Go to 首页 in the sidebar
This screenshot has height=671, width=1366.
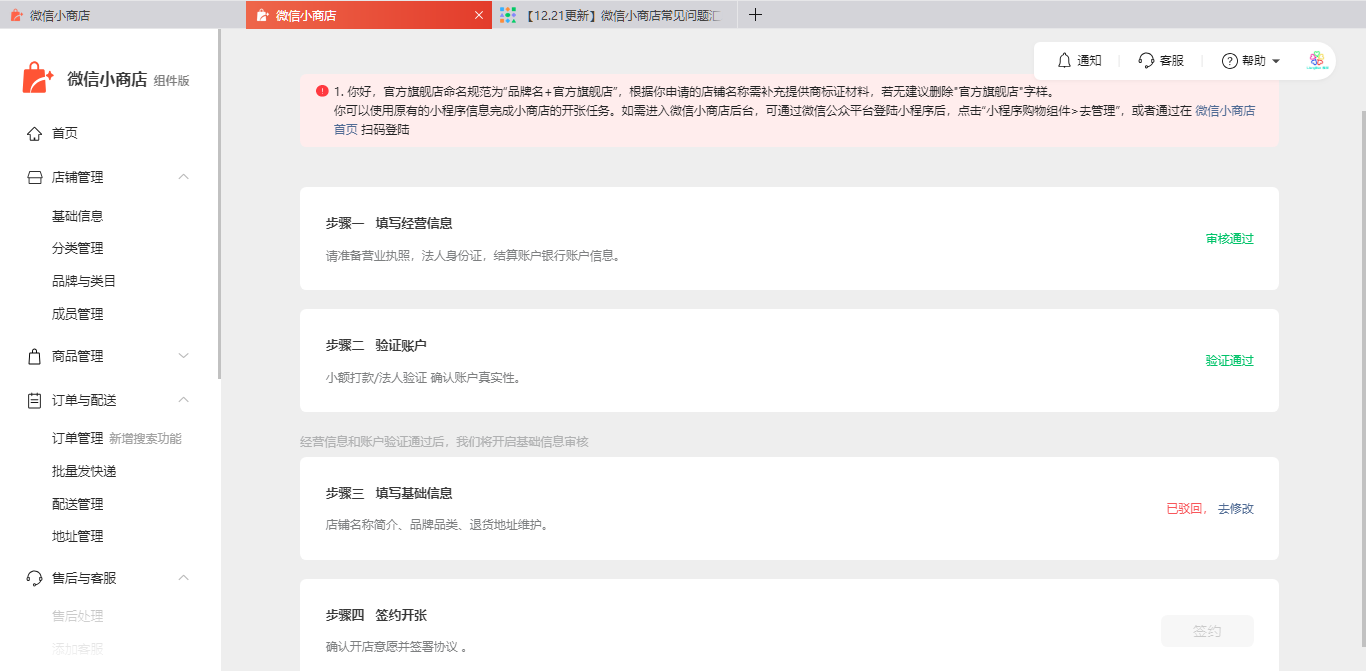[65, 133]
